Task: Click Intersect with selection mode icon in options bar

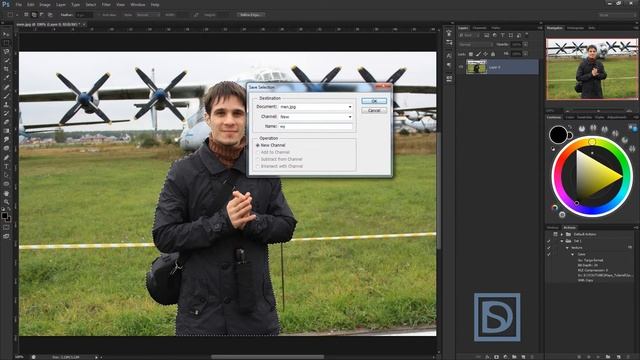Action: [50, 15]
